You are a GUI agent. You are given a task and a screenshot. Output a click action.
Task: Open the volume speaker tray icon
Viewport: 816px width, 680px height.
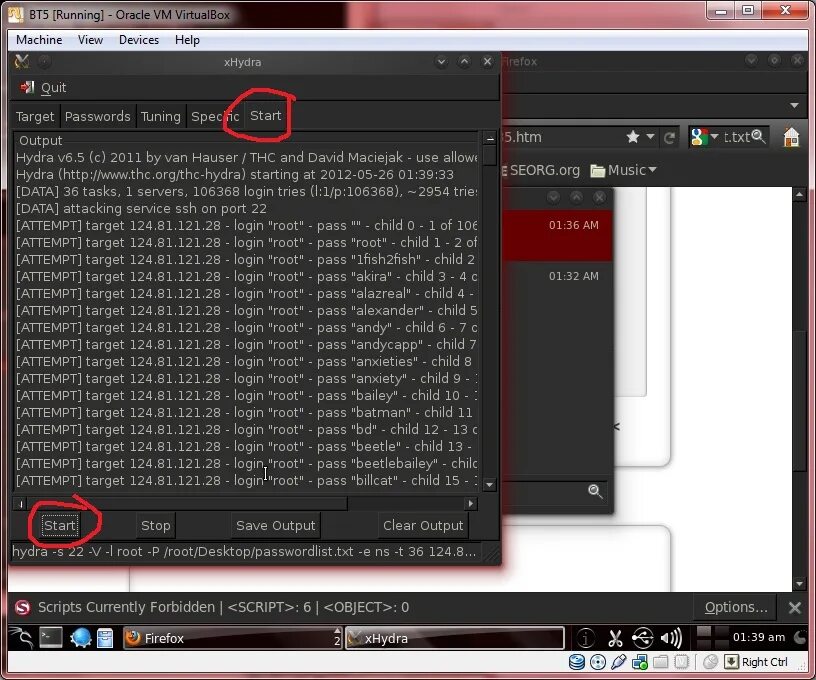[x=671, y=638]
